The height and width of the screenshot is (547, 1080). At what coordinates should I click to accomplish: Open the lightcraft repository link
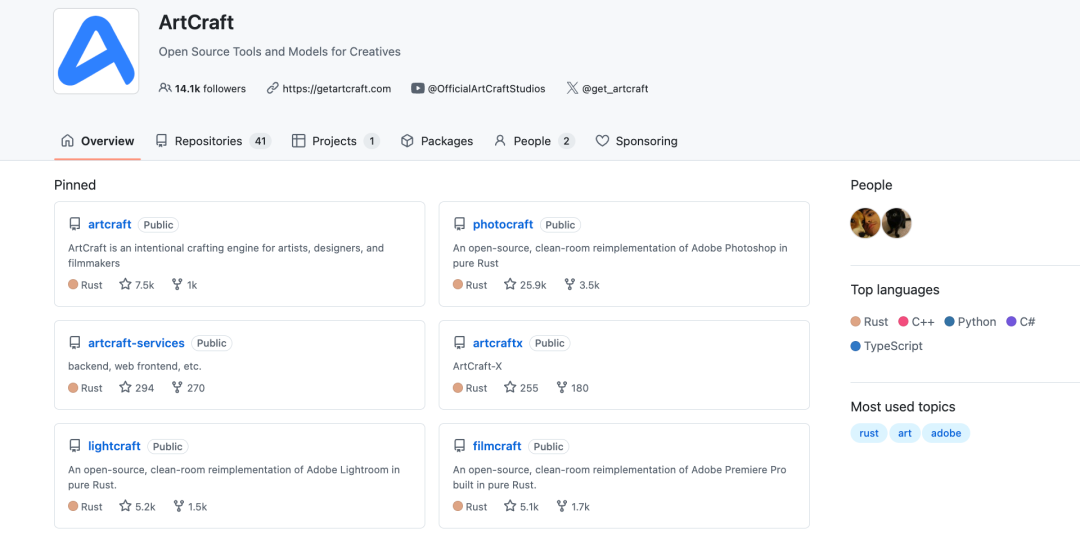pyautogui.click(x=114, y=446)
